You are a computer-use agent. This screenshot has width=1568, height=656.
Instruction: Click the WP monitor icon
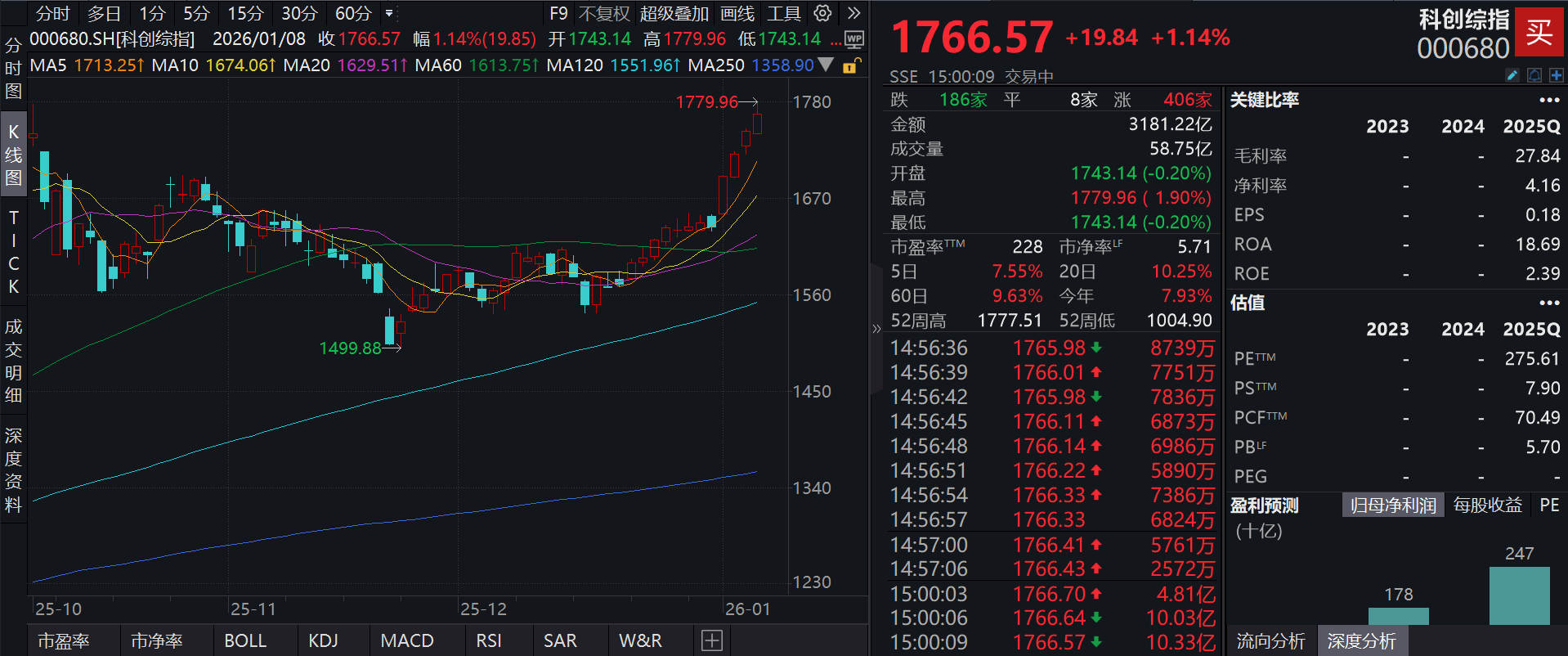point(854,38)
